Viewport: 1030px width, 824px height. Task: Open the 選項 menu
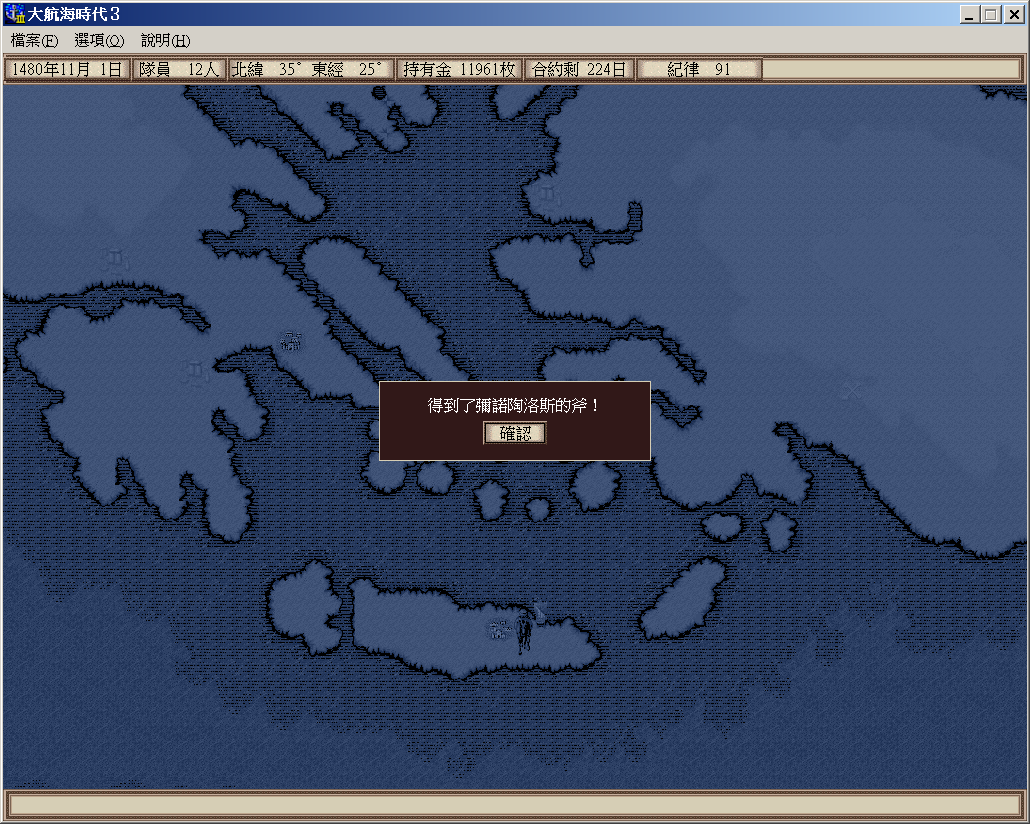[x=99, y=41]
